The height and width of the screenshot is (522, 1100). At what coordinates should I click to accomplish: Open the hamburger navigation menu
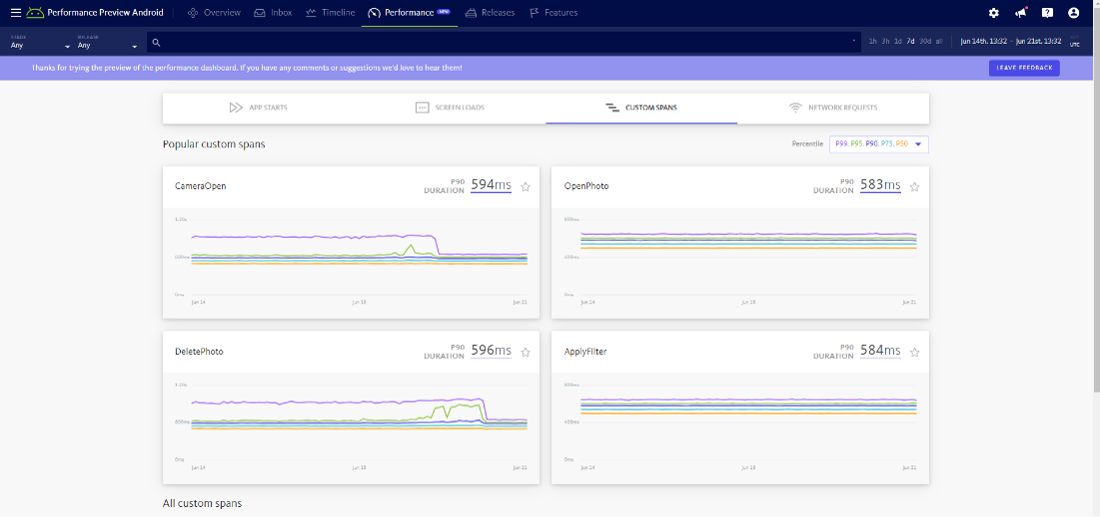click(15, 13)
